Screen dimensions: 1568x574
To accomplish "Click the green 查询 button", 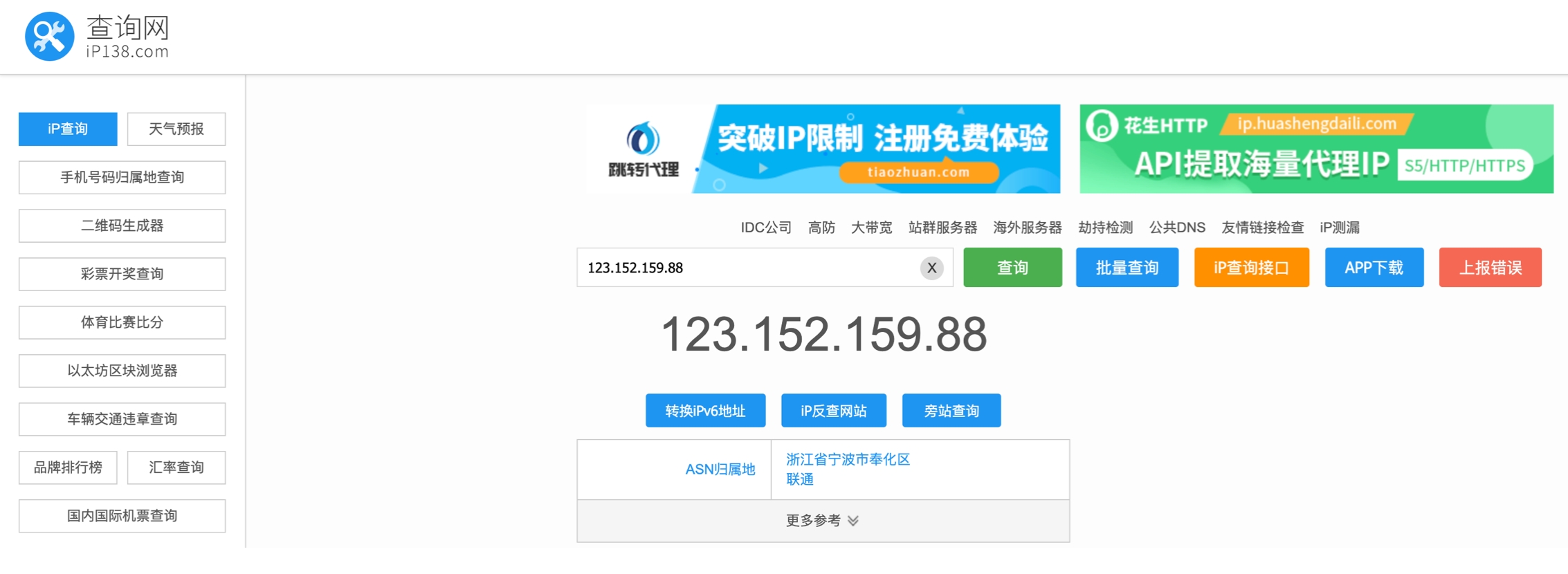I will 1012,268.
